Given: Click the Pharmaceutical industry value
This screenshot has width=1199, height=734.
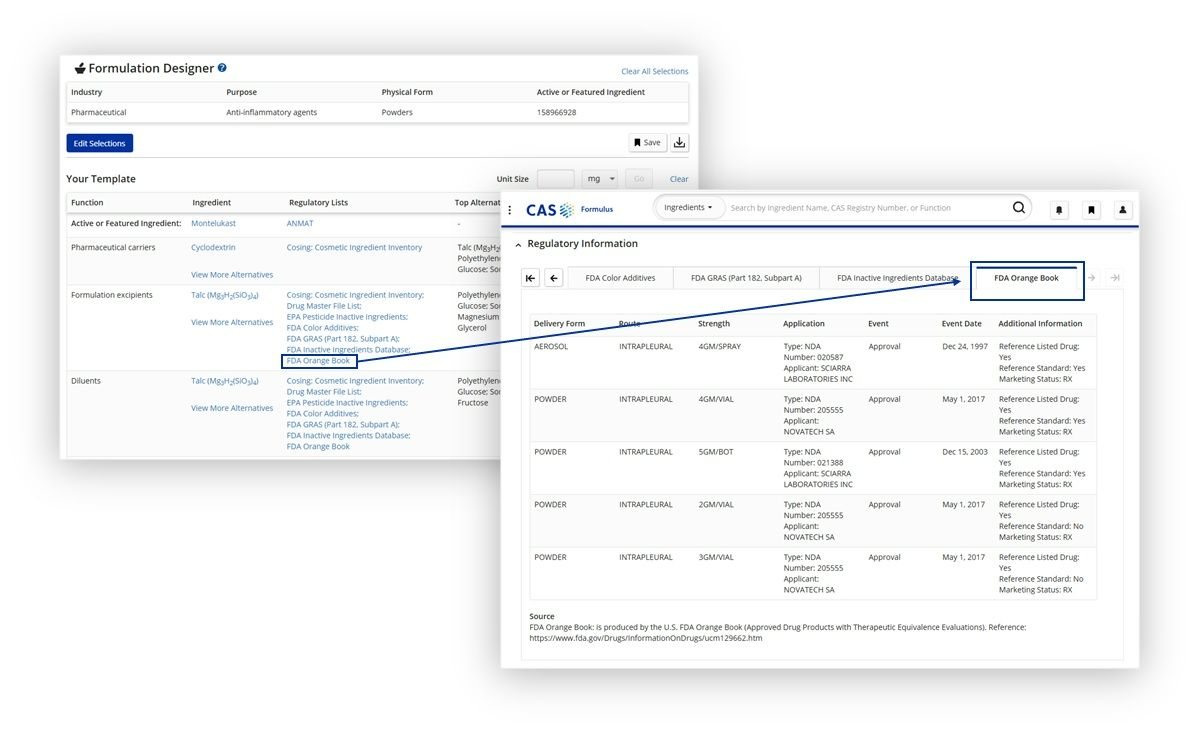Looking at the screenshot, I should (x=99, y=112).
